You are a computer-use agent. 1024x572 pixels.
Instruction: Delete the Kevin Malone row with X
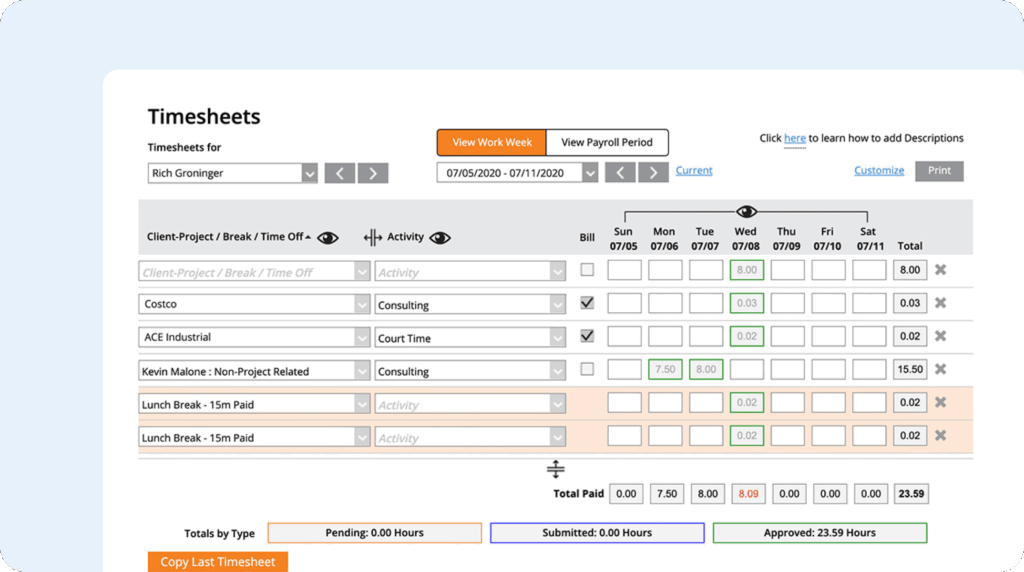click(940, 369)
